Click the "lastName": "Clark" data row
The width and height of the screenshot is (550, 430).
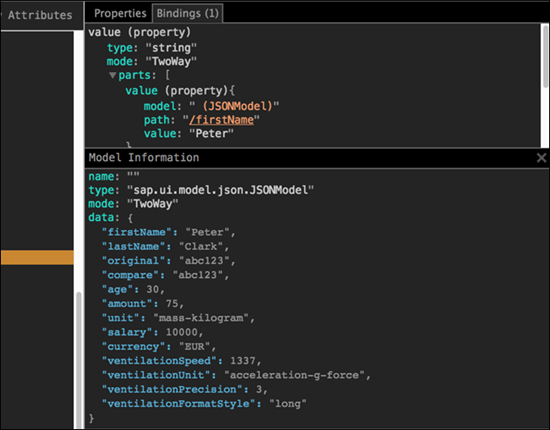point(165,247)
